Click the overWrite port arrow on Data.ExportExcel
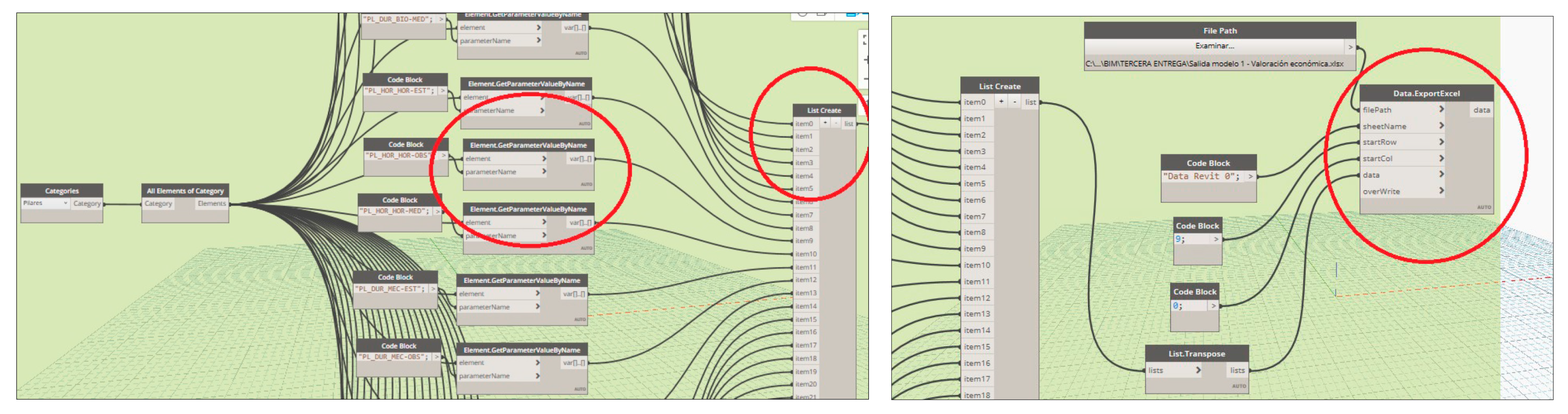1568x414 pixels. (1441, 191)
